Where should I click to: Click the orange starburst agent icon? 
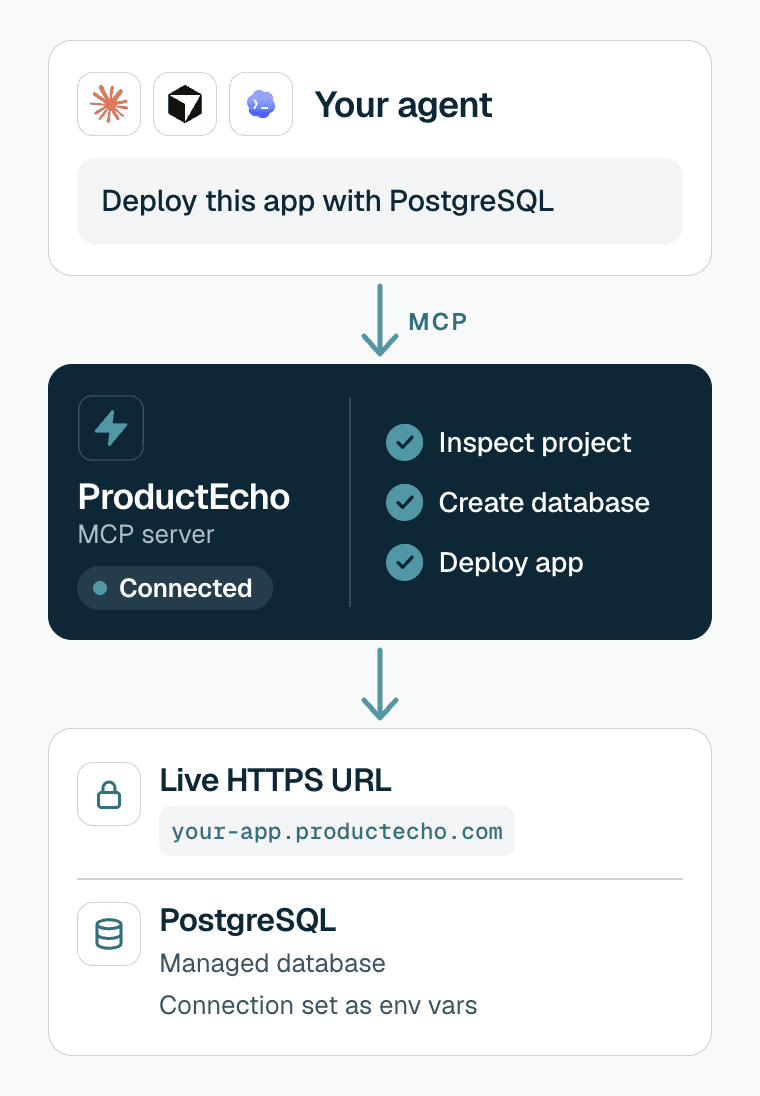pos(109,104)
